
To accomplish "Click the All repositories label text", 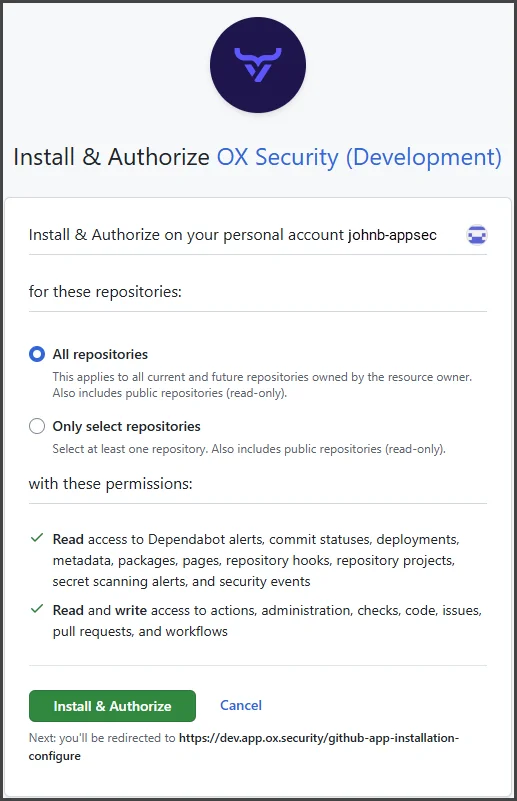I will 100,354.
